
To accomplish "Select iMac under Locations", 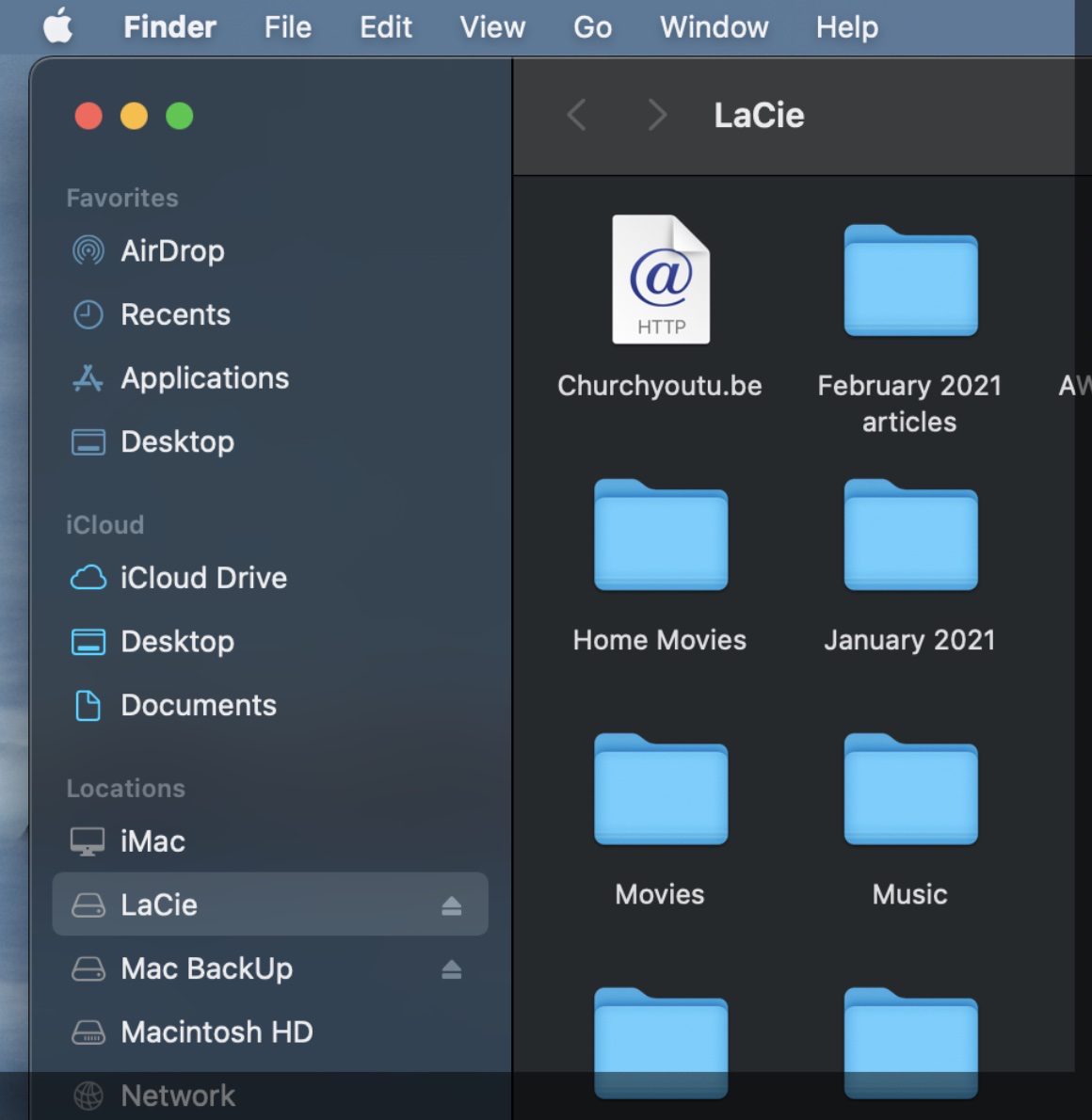I will pos(153,841).
